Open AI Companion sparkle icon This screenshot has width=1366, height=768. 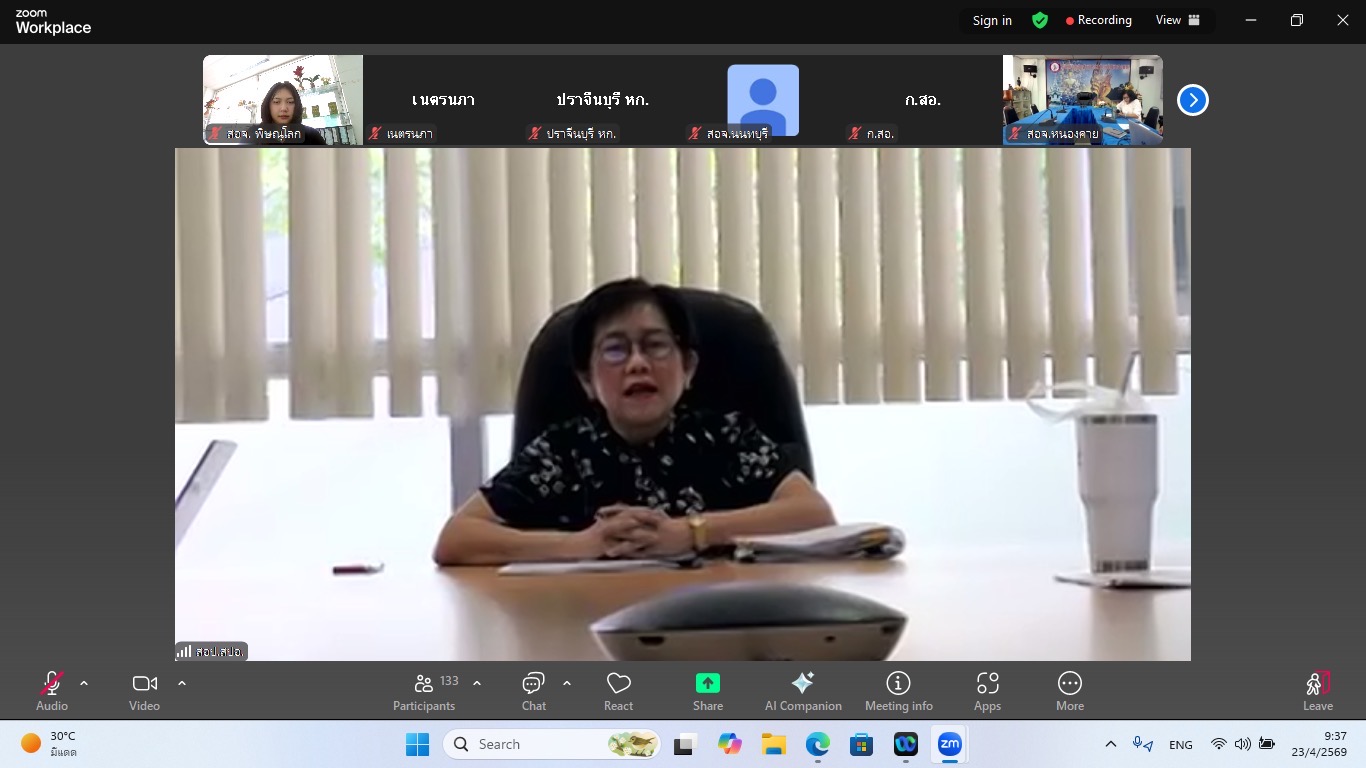[802, 684]
